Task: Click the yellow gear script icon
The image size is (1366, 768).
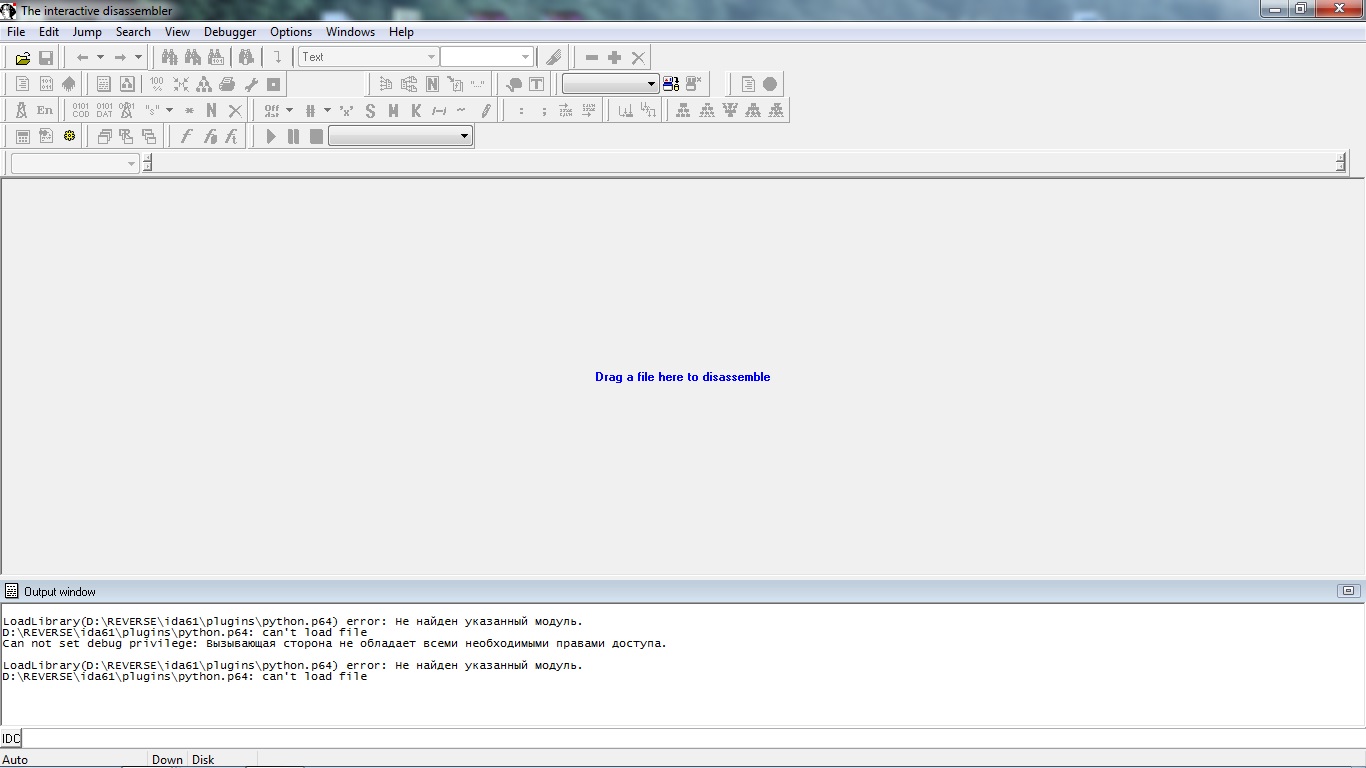Action: (69, 136)
